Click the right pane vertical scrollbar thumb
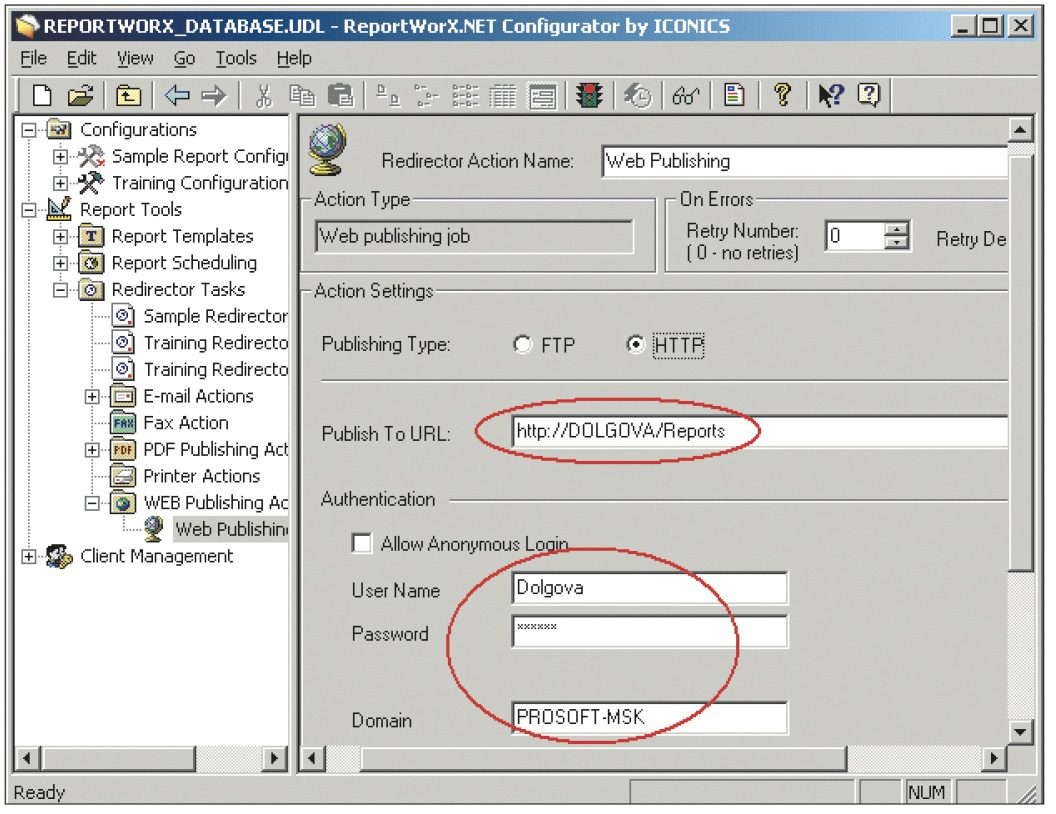 (1020, 364)
